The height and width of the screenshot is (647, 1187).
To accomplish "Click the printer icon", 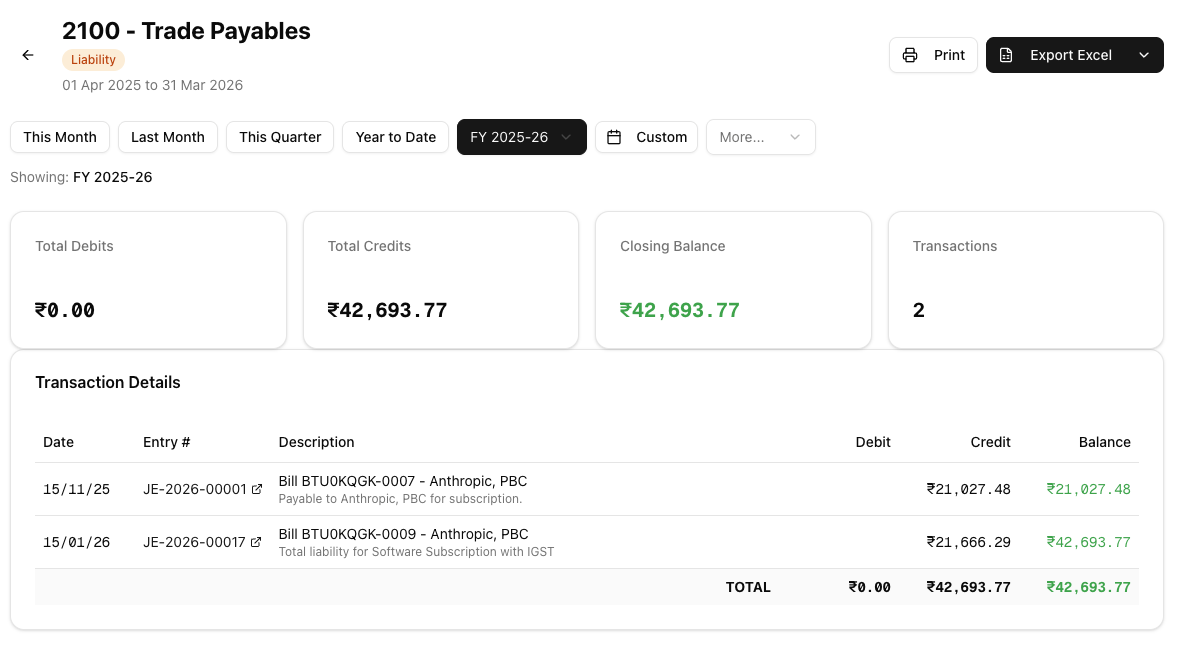I will click(x=910, y=56).
